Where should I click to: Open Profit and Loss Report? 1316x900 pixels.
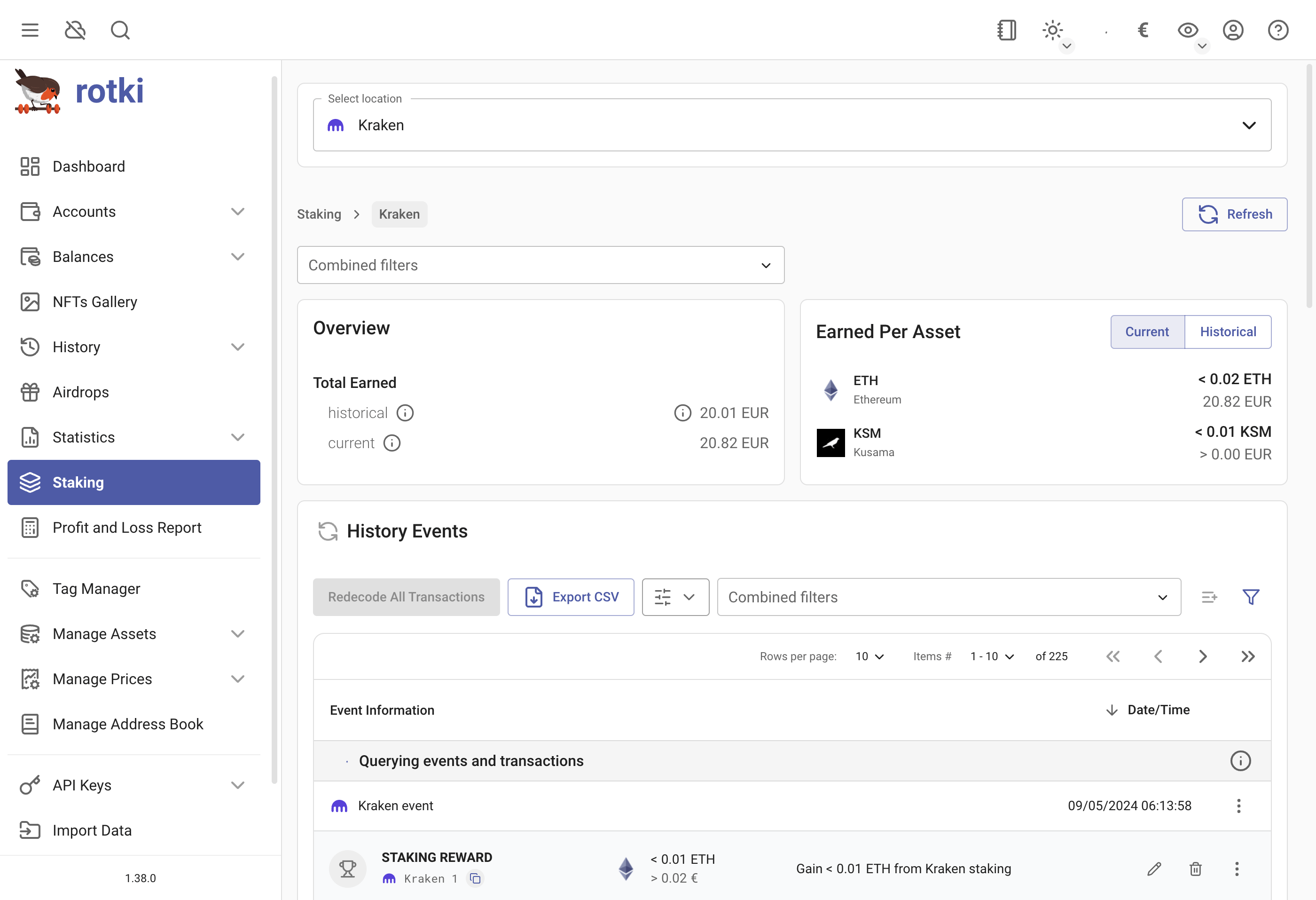tap(133, 527)
